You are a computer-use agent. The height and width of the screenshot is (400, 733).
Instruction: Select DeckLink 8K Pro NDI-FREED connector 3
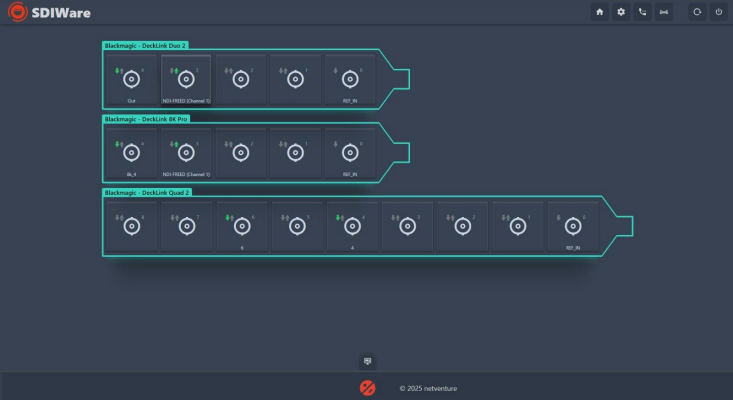[x=186, y=153]
